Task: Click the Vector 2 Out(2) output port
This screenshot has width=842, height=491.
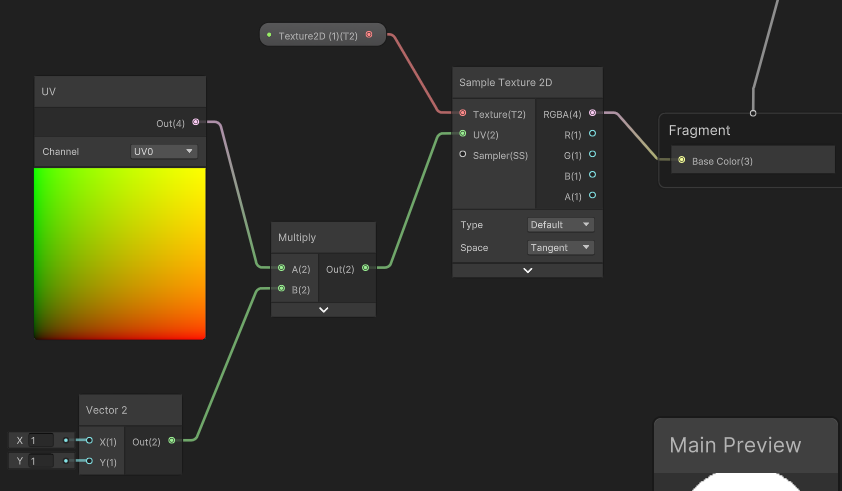Action: [172, 441]
